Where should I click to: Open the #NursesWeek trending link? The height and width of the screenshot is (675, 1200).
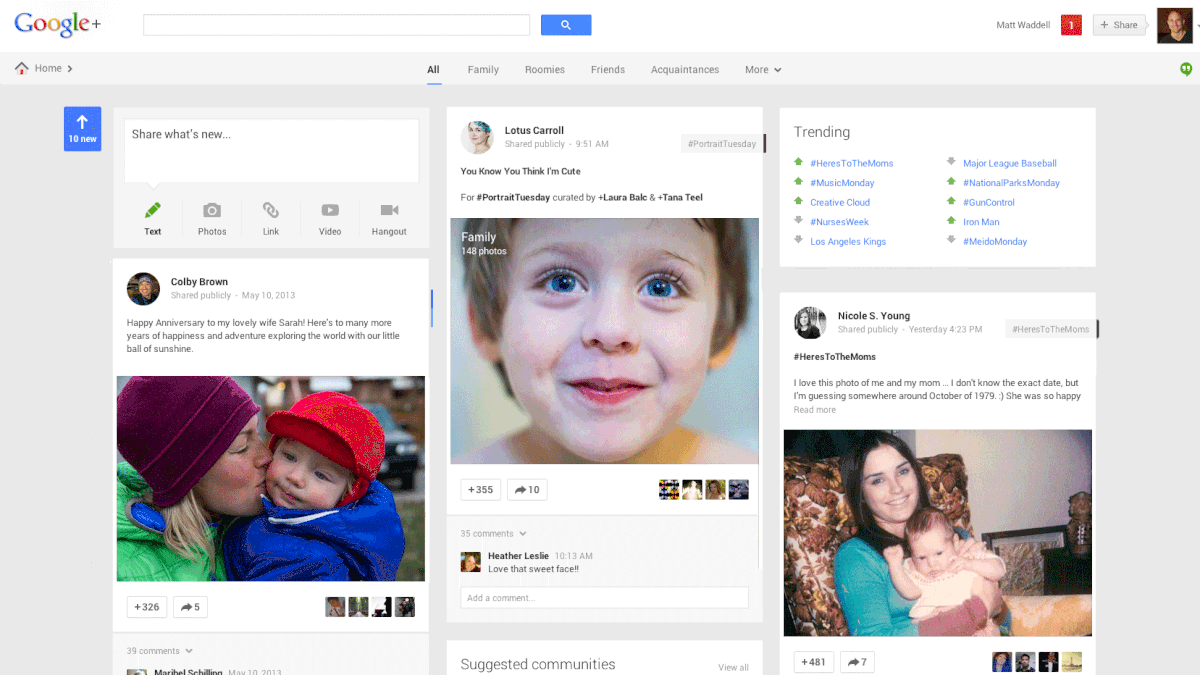pyautogui.click(x=839, y=222)
